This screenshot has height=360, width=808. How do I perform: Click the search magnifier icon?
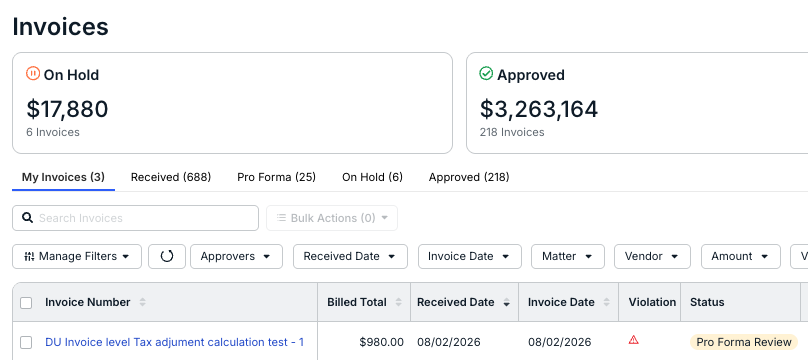(27, 218)
